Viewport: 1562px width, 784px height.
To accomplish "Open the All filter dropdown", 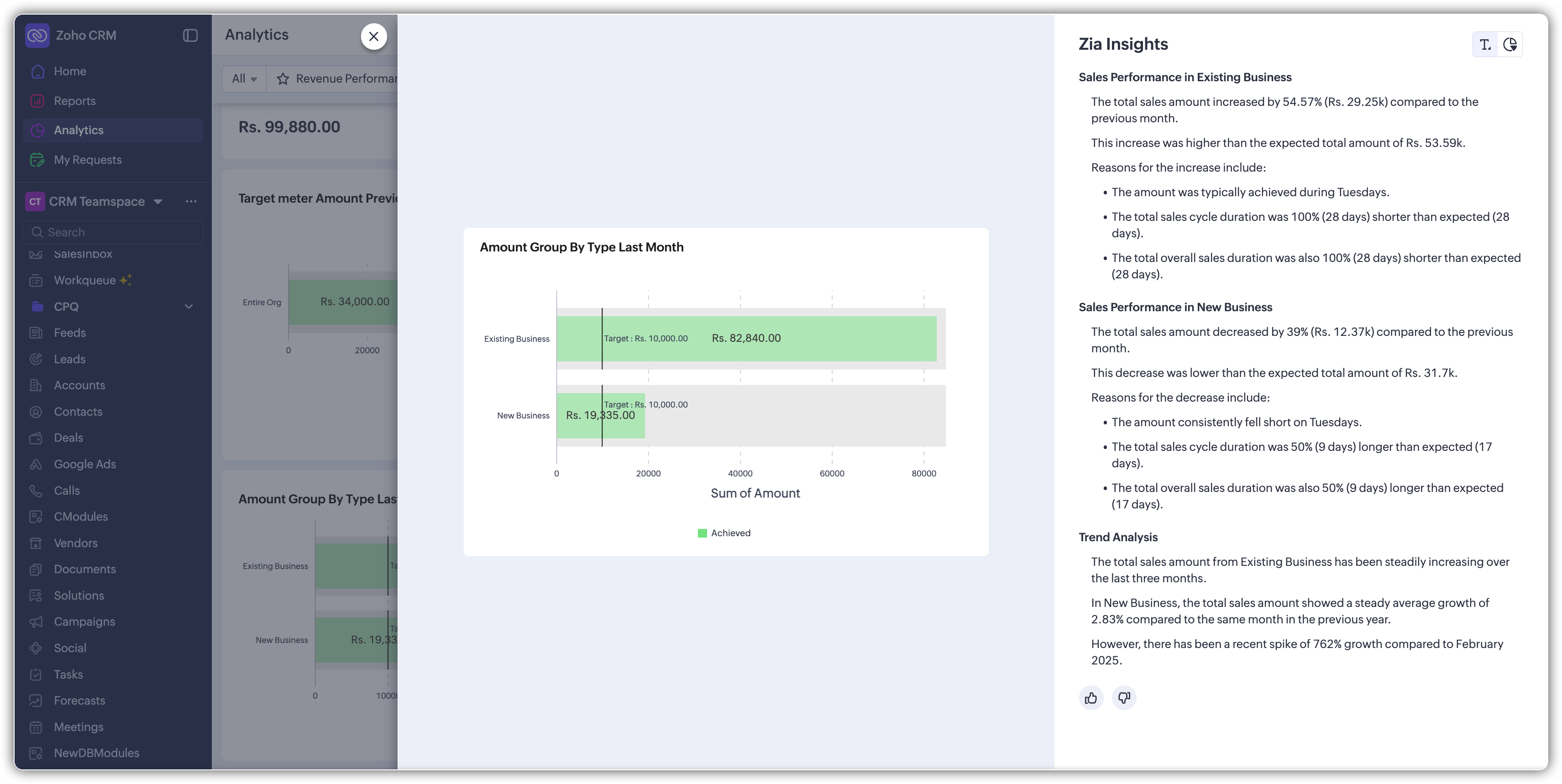I will (x=244, y=79).
